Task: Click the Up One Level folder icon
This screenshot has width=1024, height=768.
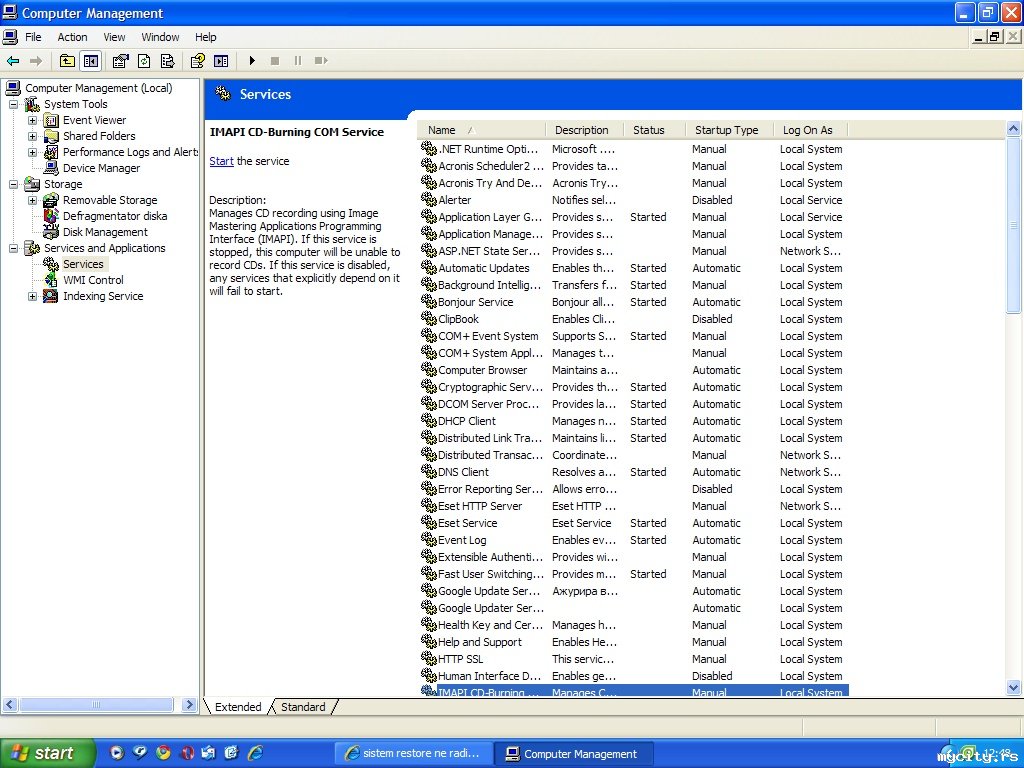Action: (67, 61)
